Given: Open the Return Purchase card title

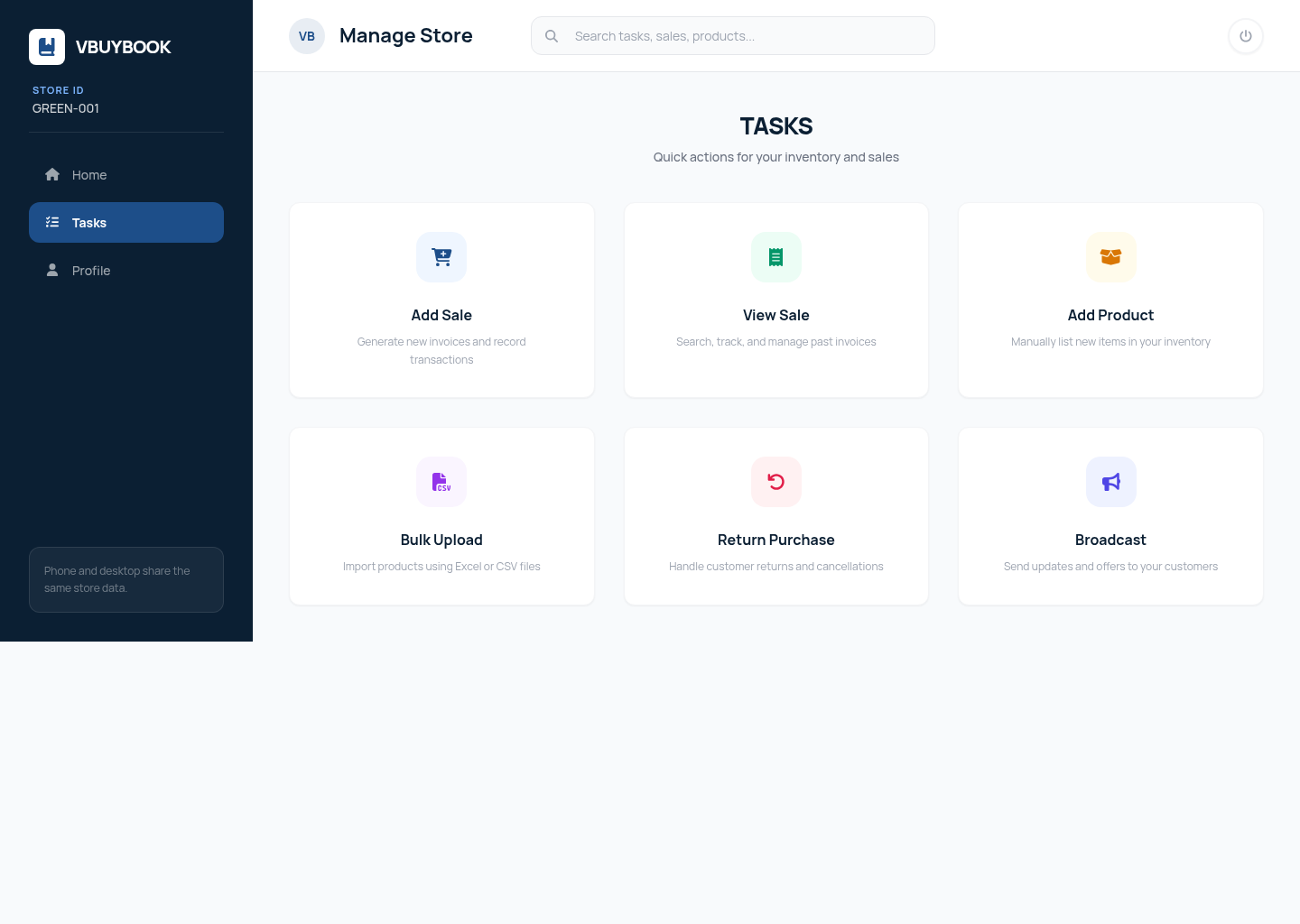Looking at the screenshot, I should tap(776, 540).
